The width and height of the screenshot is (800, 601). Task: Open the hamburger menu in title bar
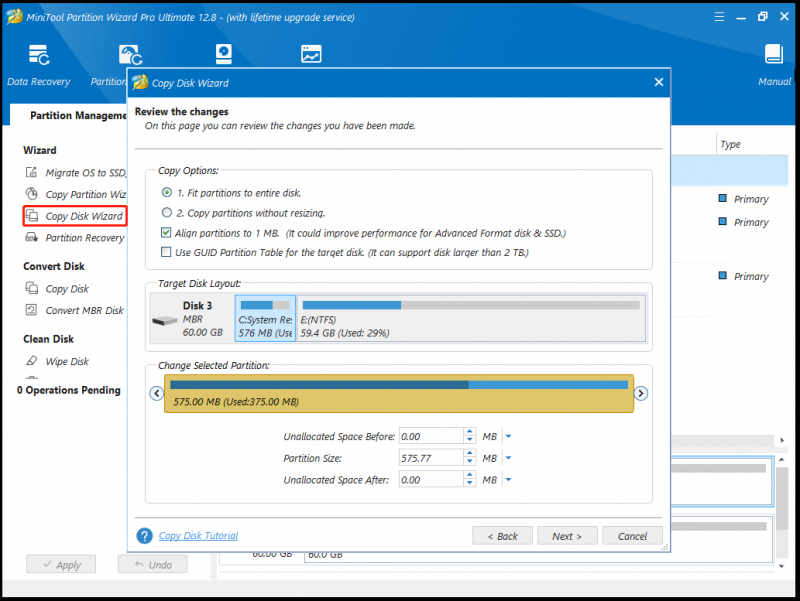[x=719, y=17]
